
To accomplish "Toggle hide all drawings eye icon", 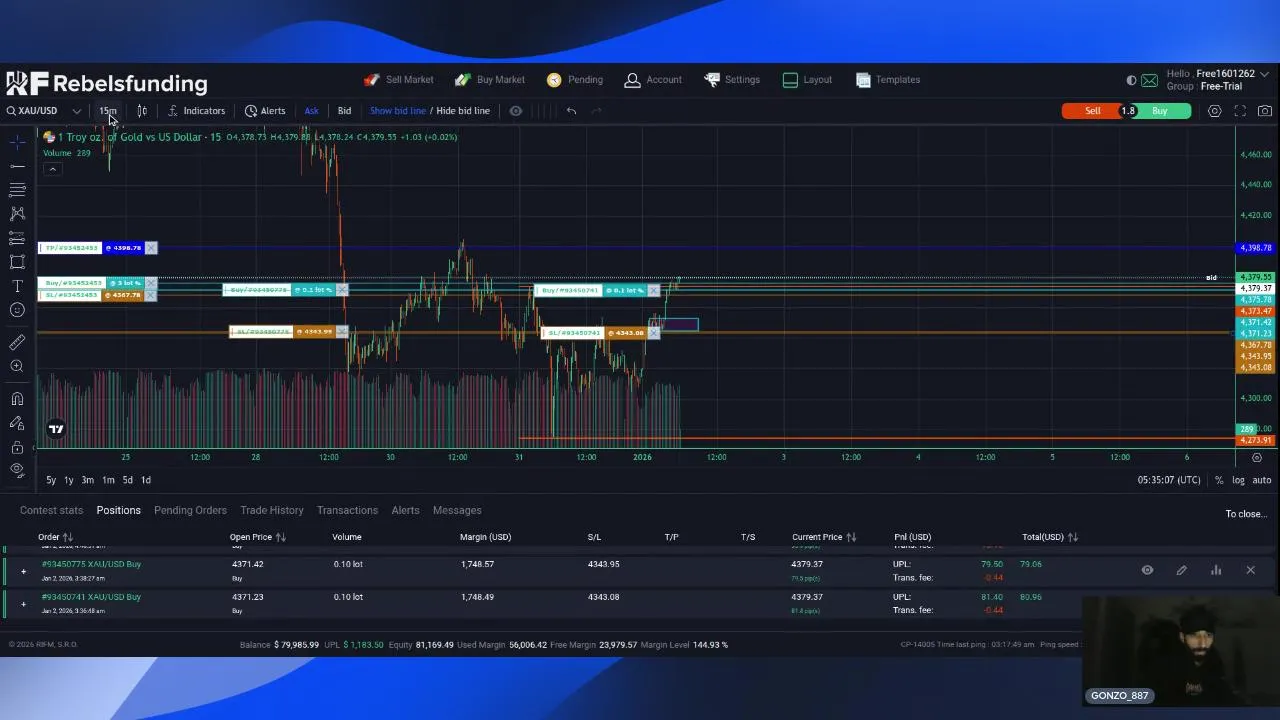I will tap(17, 470).
